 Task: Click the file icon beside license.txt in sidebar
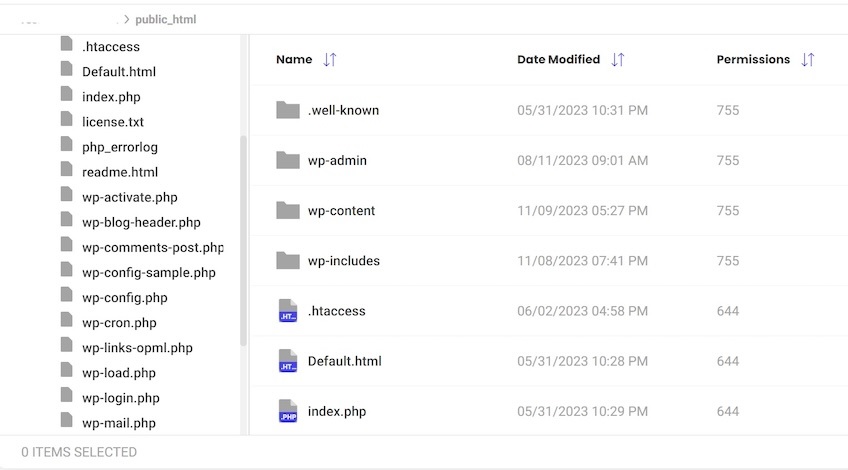[67, 119]
